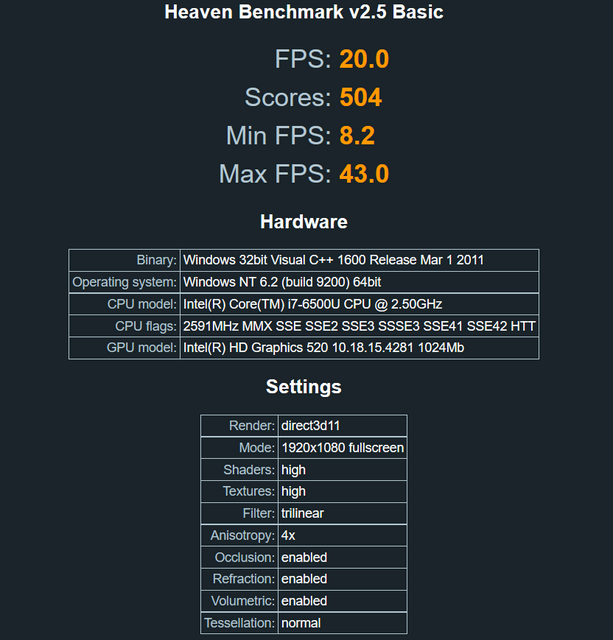Select the Anisotropy value 4x
The width and height of the screenshot is (613, 640).
(288, 535)
